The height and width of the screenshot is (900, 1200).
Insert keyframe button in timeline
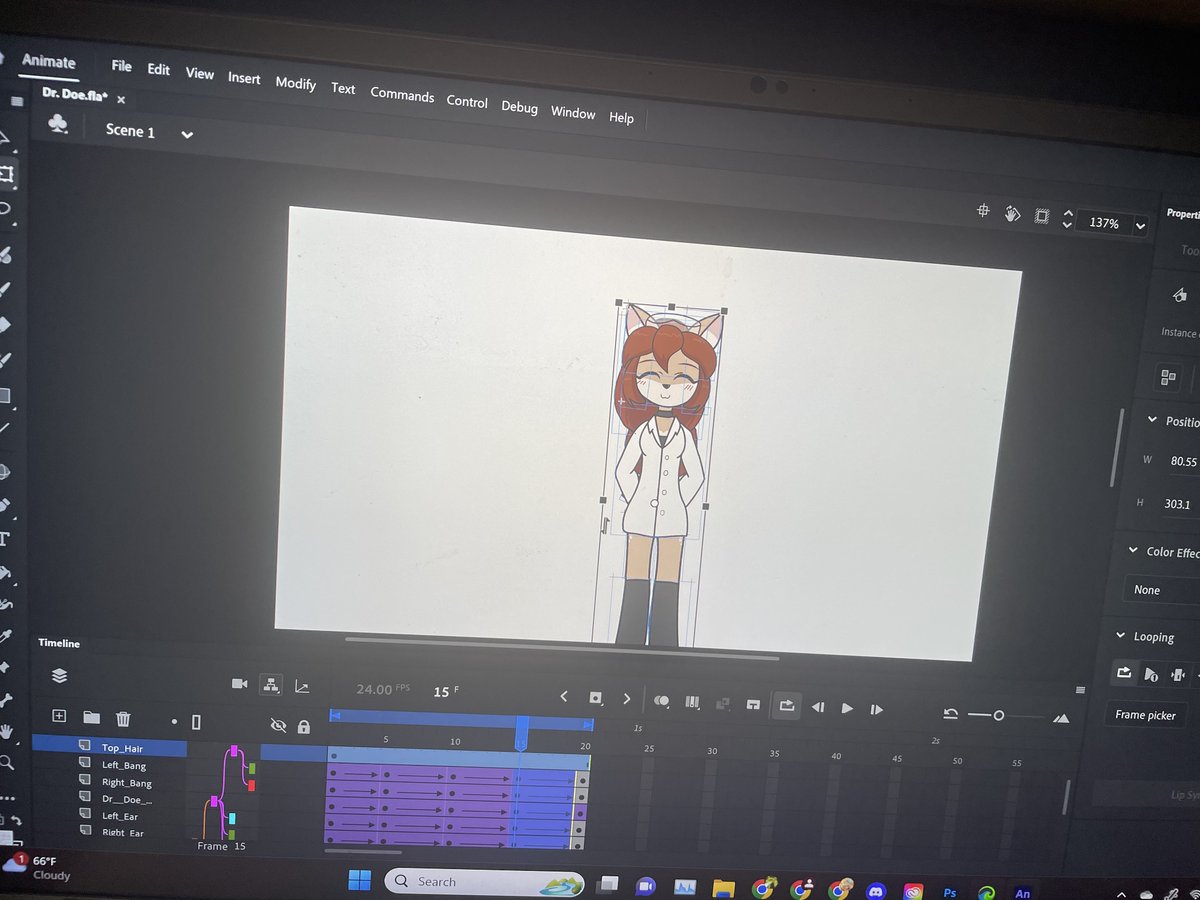click(596, 698)
